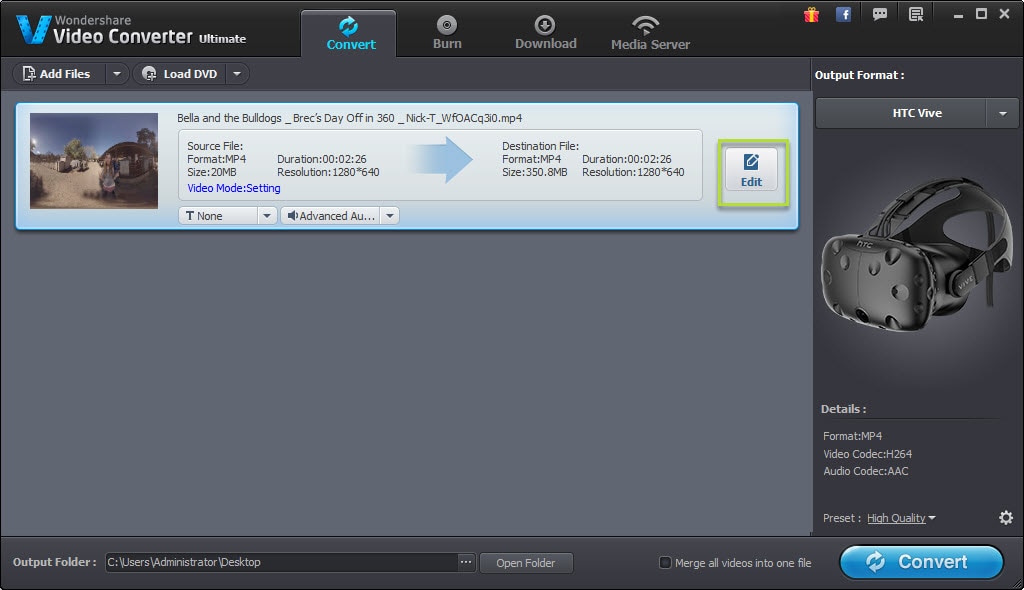Open advanced settings gear icon

click(x=1006, y=517)
